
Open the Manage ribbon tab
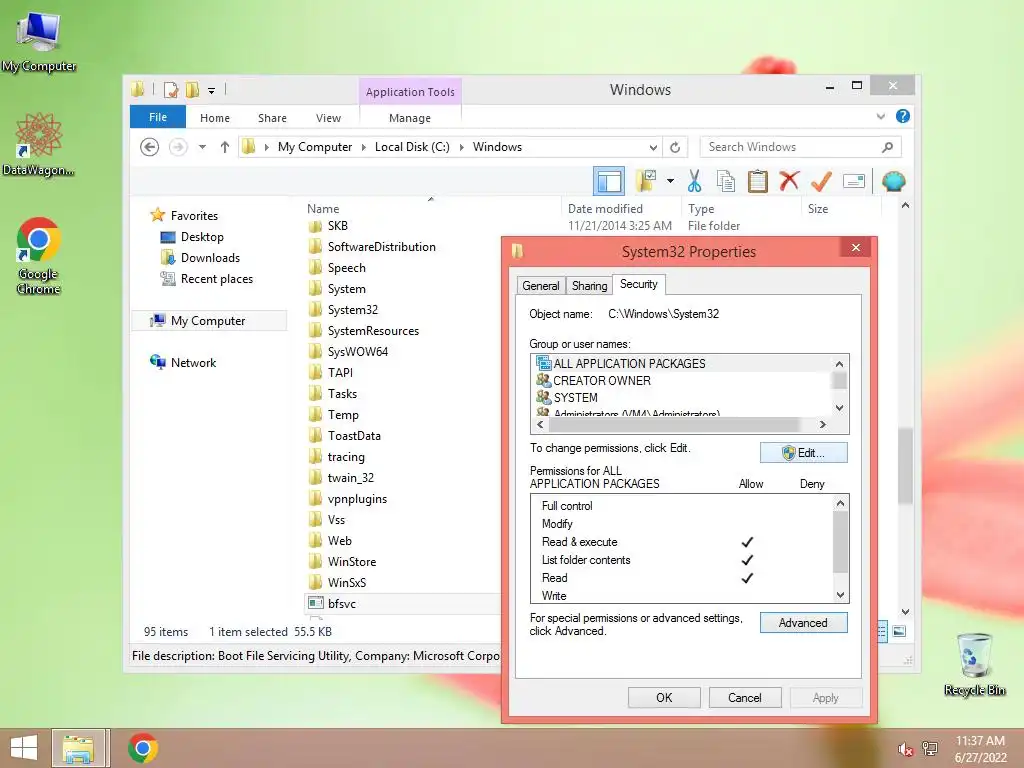[409, 118]
